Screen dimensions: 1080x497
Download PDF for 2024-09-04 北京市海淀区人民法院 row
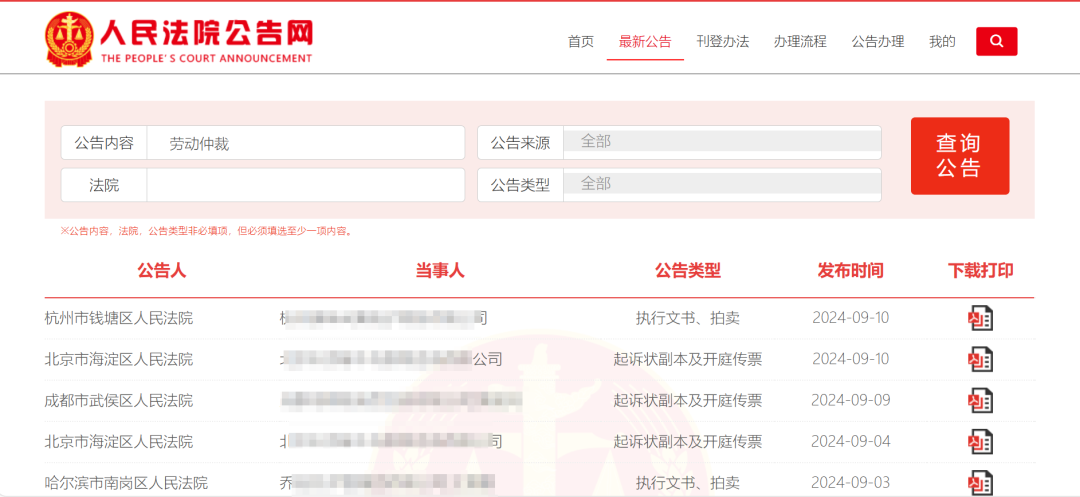click(x=980, y=442)
